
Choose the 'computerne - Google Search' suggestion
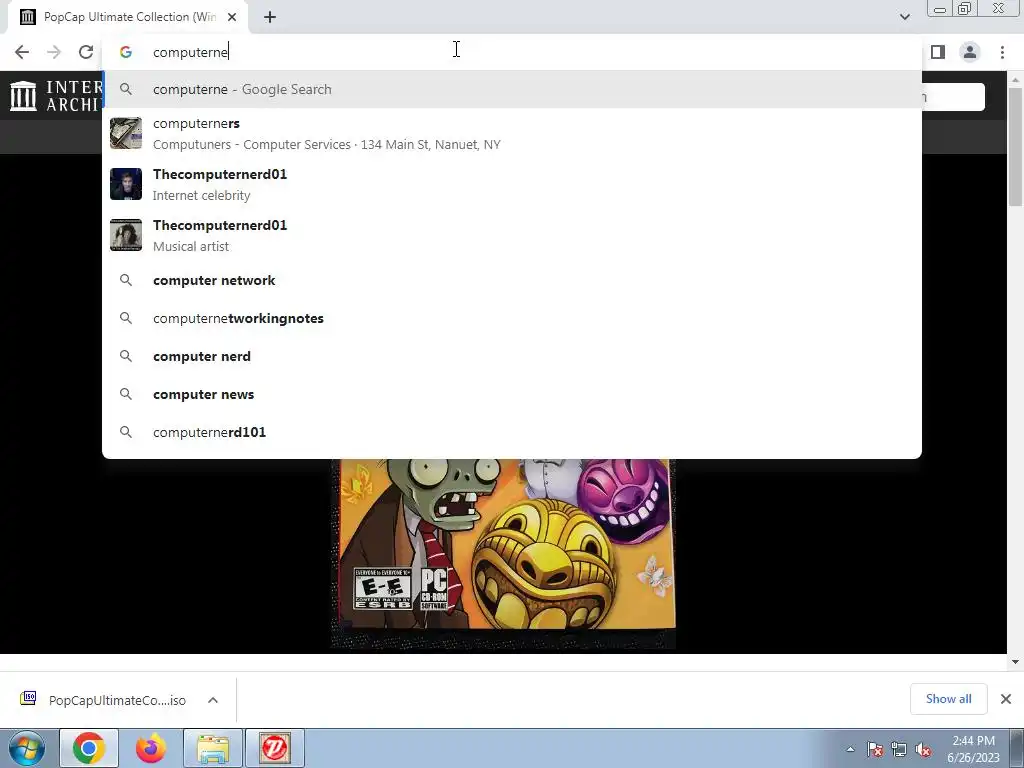tap(512, 89)
